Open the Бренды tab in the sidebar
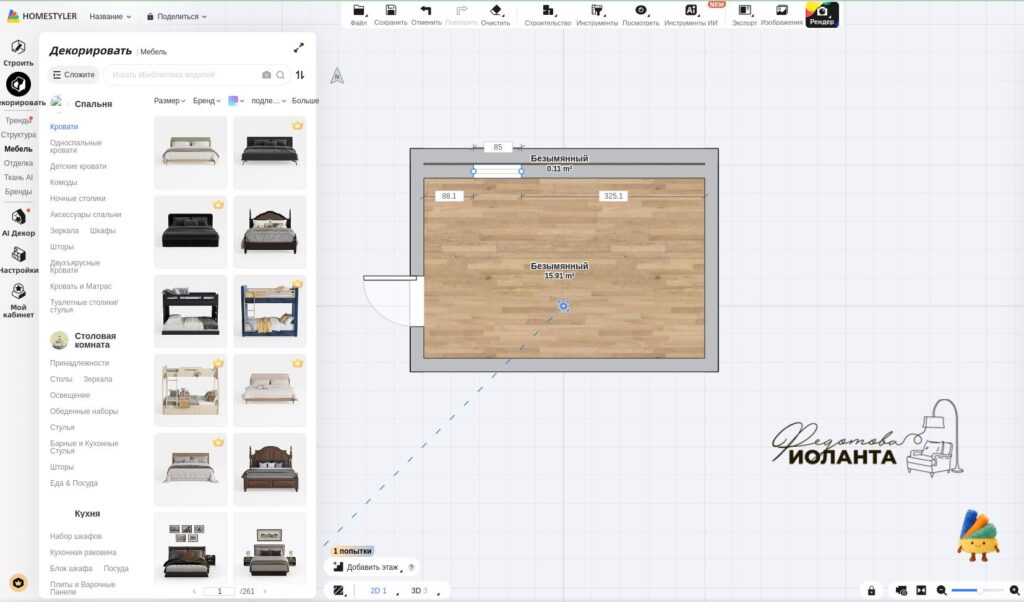 (18, 191)
